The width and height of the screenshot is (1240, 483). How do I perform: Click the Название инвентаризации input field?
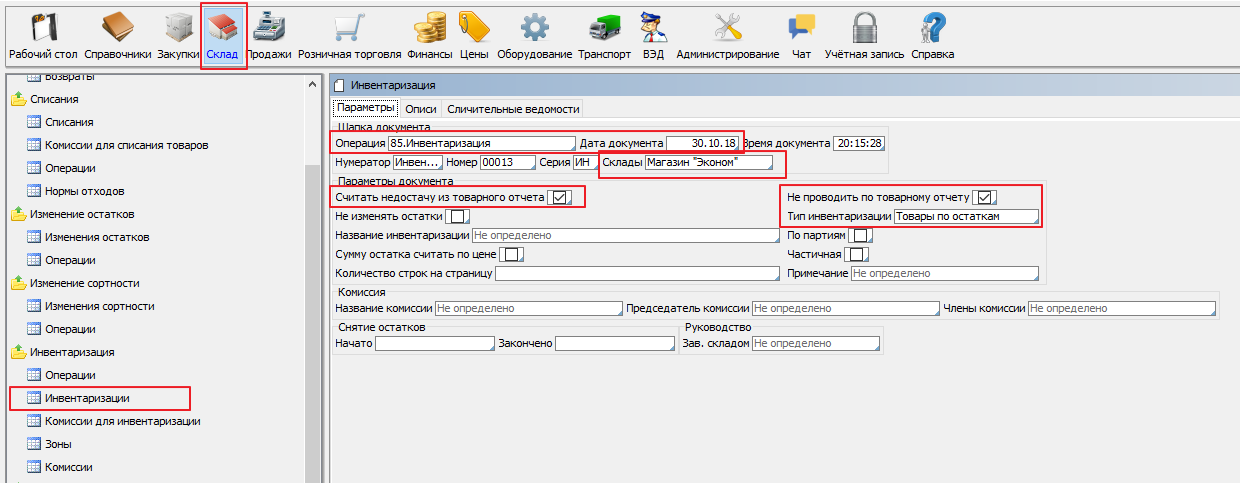click(624, 236)
